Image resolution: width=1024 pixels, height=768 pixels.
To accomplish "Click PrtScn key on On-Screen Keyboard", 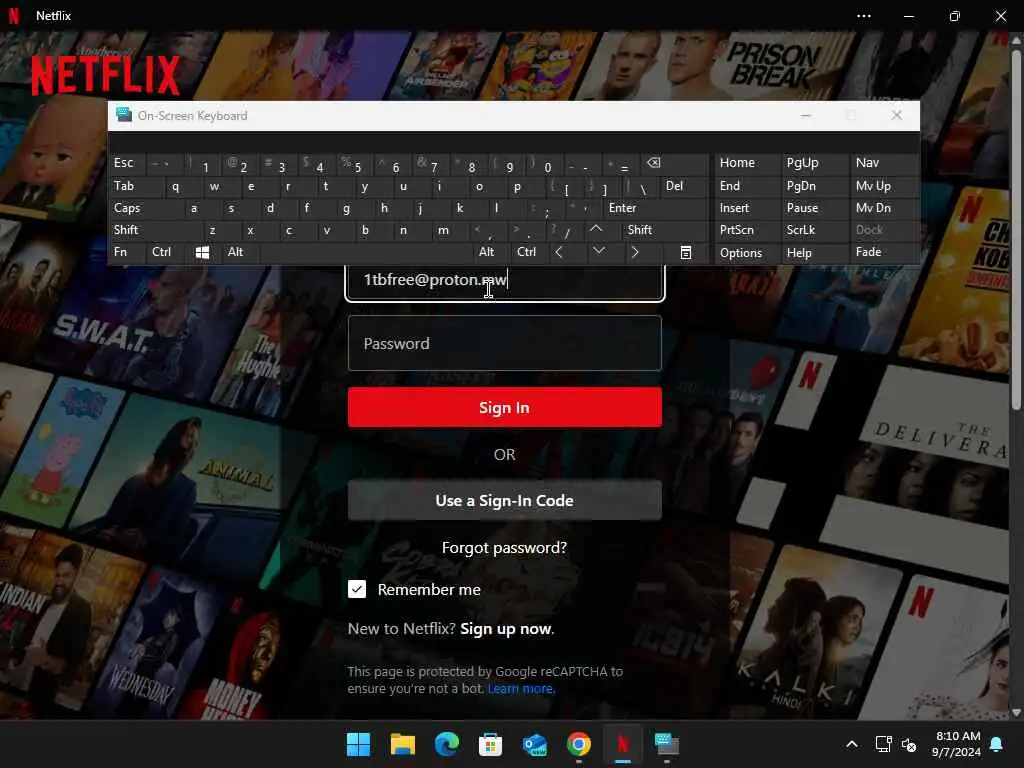I will click(747, 230).
